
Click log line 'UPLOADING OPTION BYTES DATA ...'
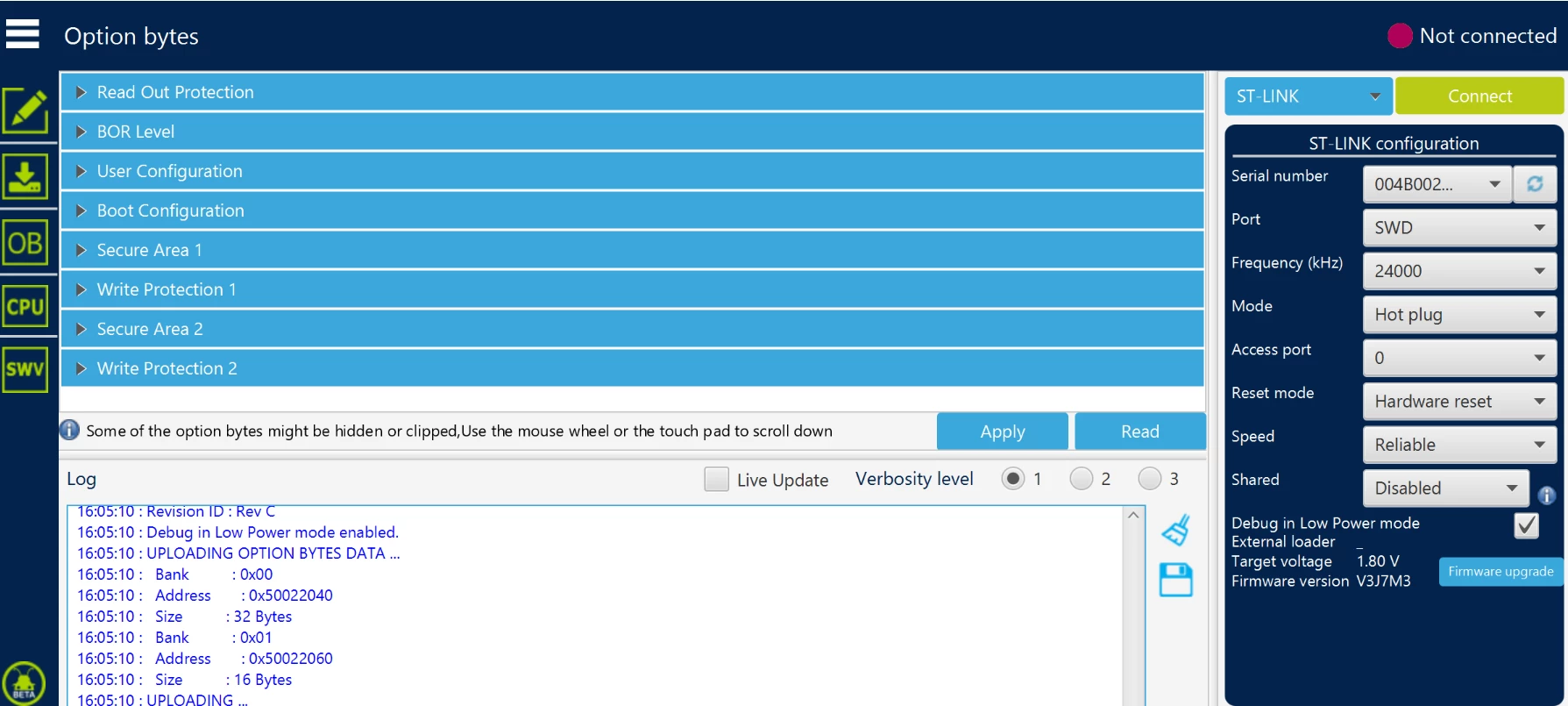[x=238, y=553]
